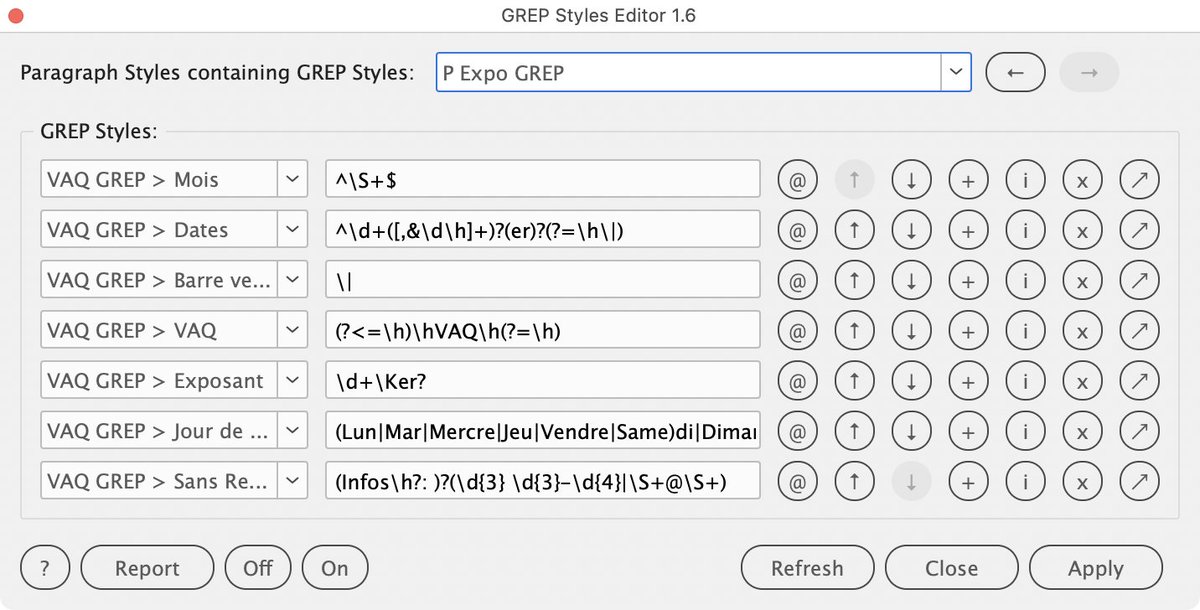
Task: Turn GREP styles Off
Action: click(x=258, y=567)
